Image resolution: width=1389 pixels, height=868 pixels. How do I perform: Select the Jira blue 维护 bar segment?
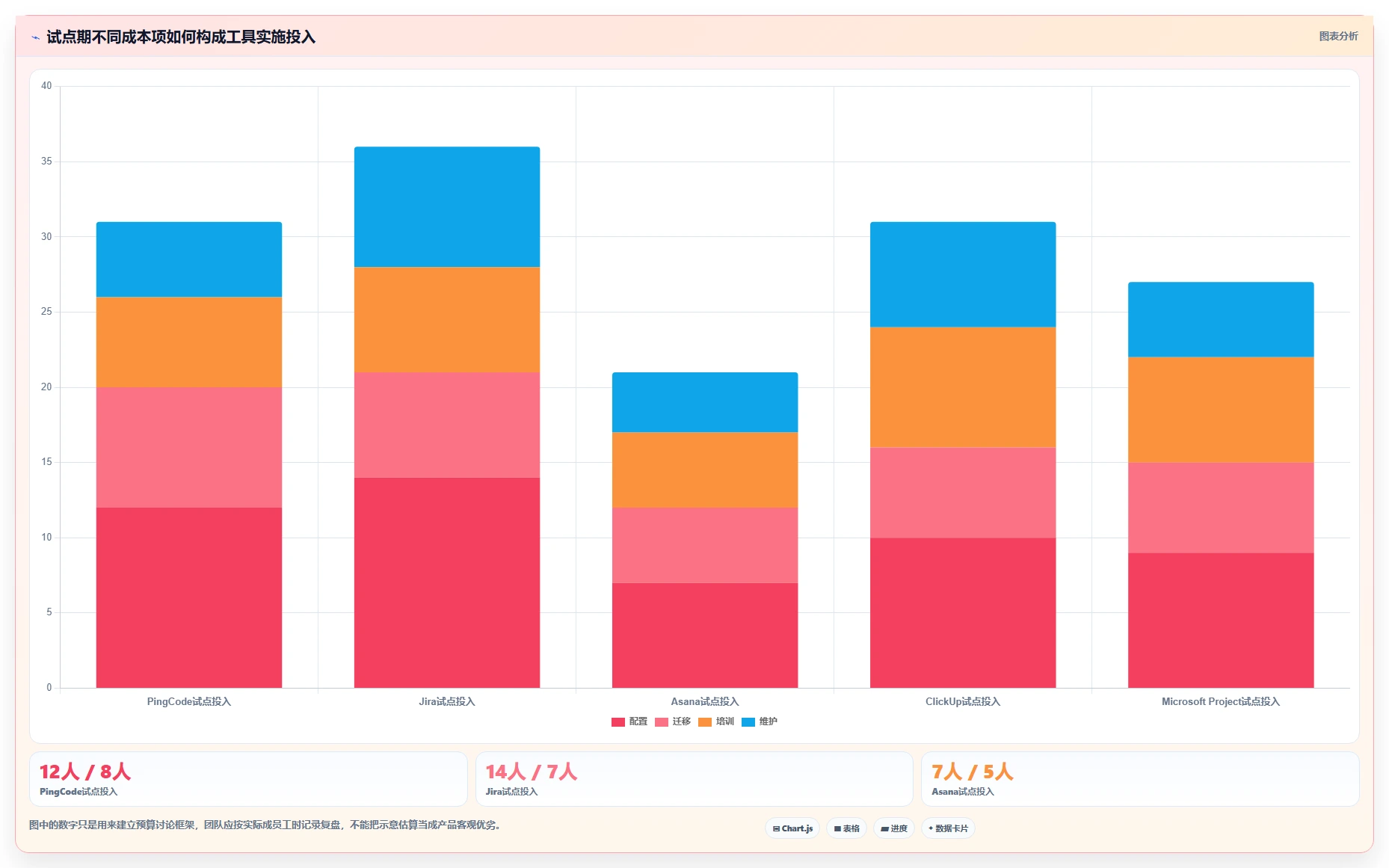click(x=447, y=206)
